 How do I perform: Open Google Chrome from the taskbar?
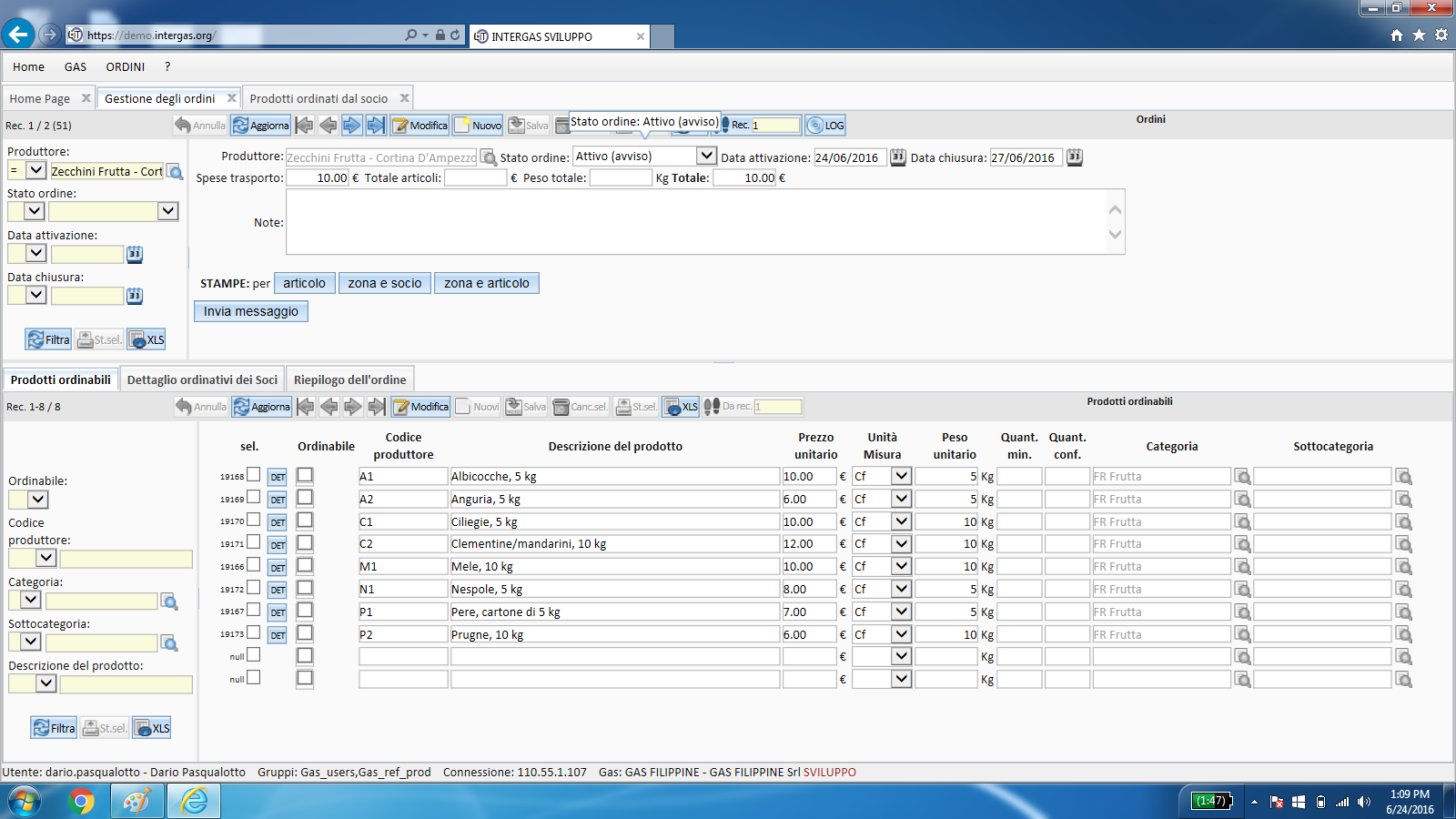[x=81, y=801]
